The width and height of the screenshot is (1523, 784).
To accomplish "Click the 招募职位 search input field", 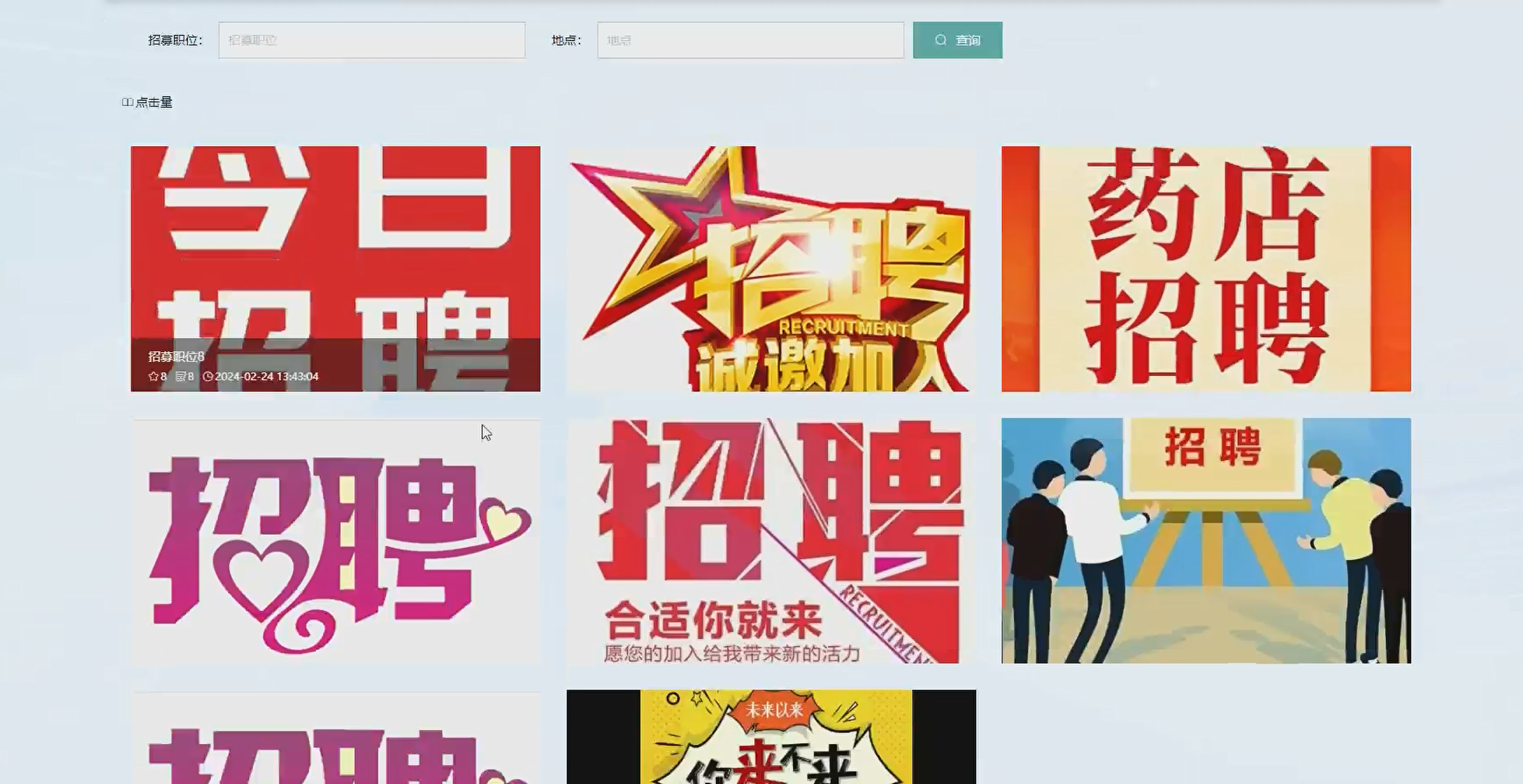I will click(x=371, y=40).
